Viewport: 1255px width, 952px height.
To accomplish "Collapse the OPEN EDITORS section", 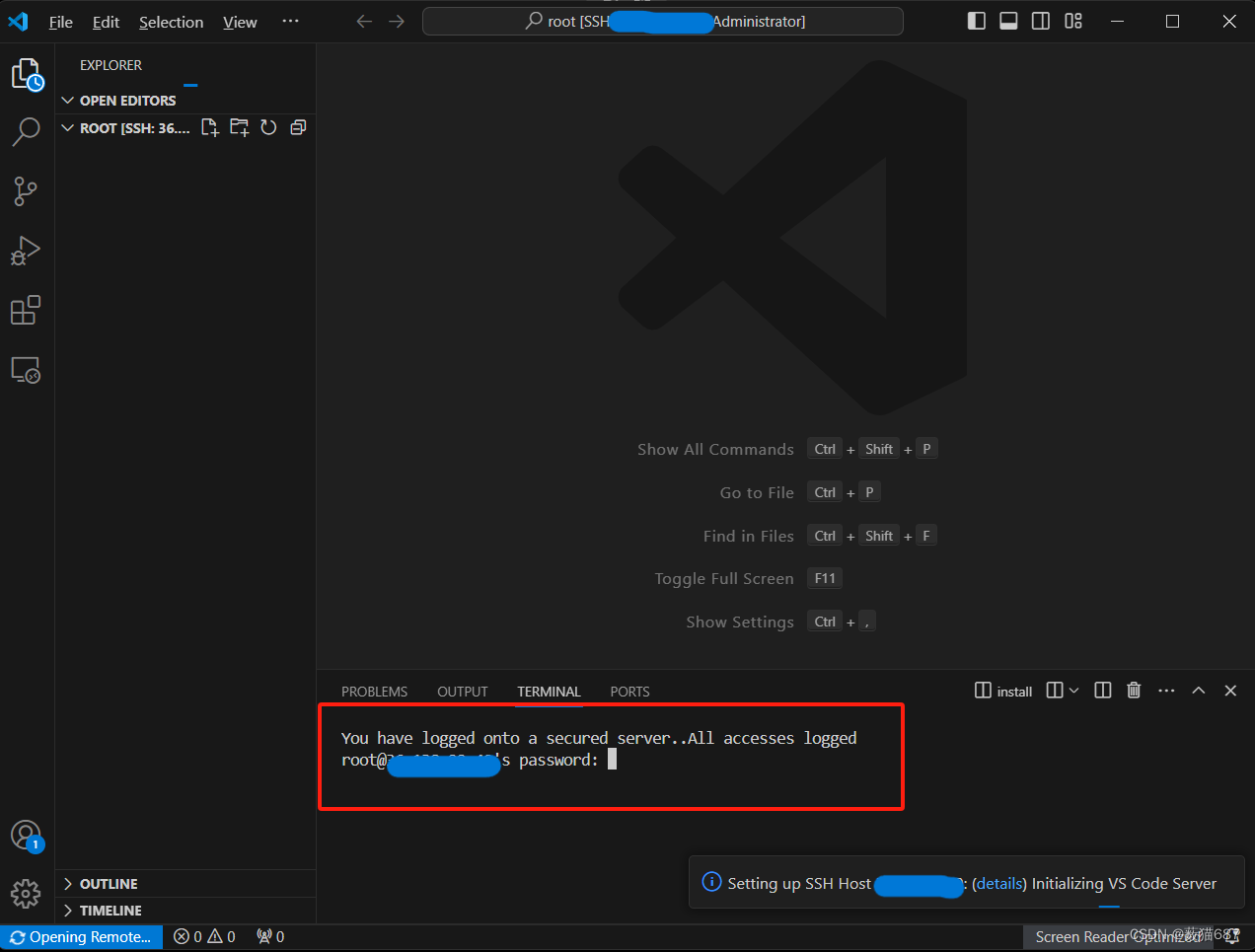I will coord(185,101).
